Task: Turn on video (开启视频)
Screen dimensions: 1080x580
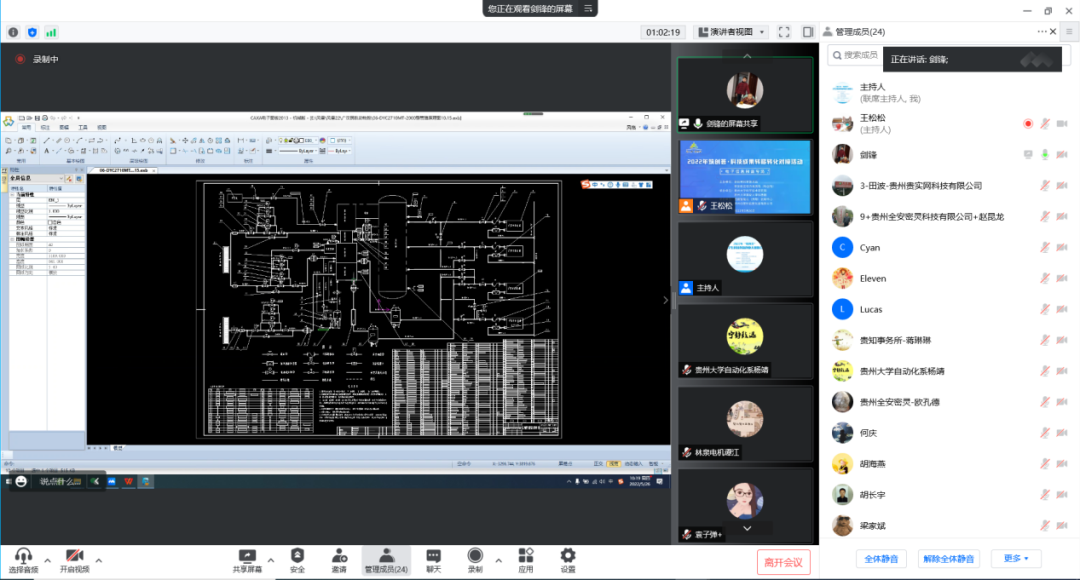Action: point(74,560)
